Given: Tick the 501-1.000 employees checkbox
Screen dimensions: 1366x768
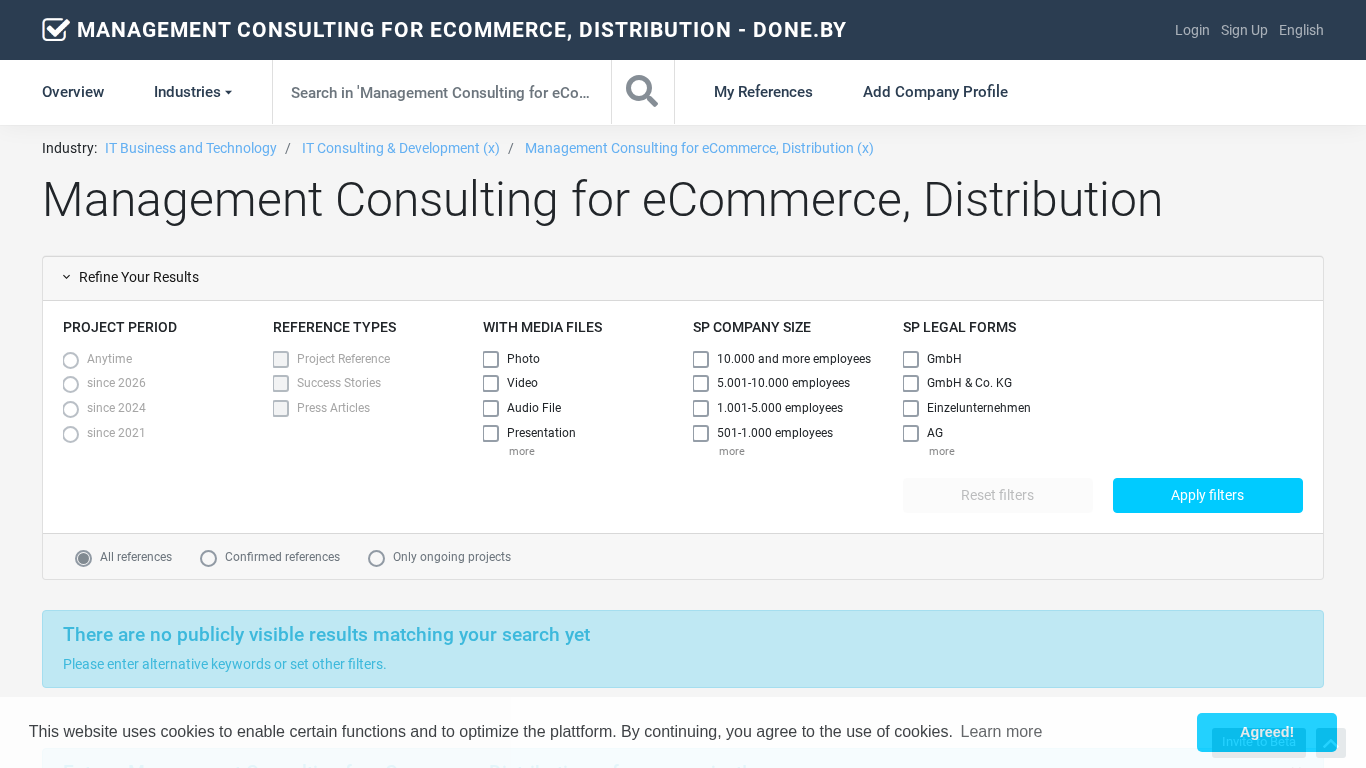Looking at the screenshot, I should 701,433.
